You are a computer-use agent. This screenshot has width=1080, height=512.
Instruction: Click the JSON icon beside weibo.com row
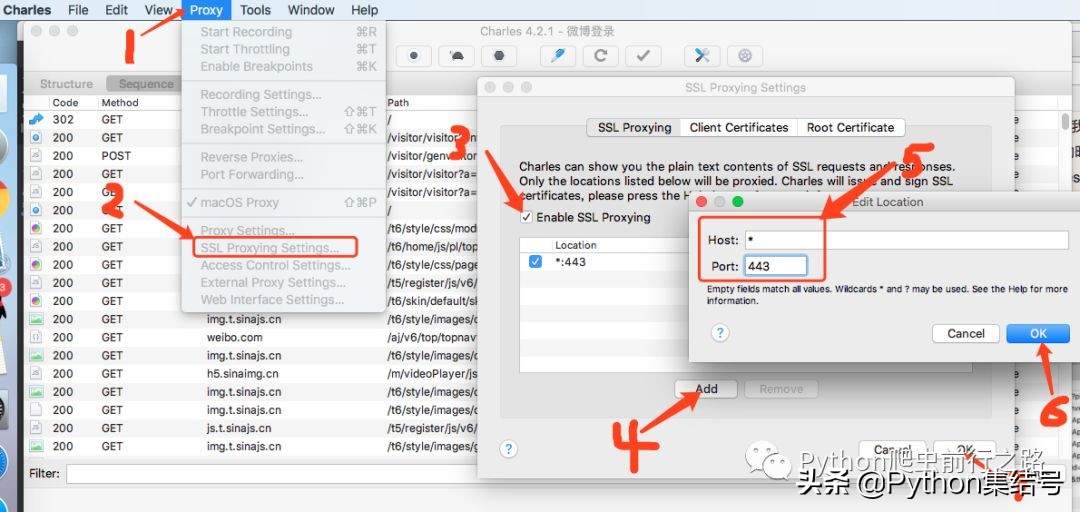pos(36,338)
